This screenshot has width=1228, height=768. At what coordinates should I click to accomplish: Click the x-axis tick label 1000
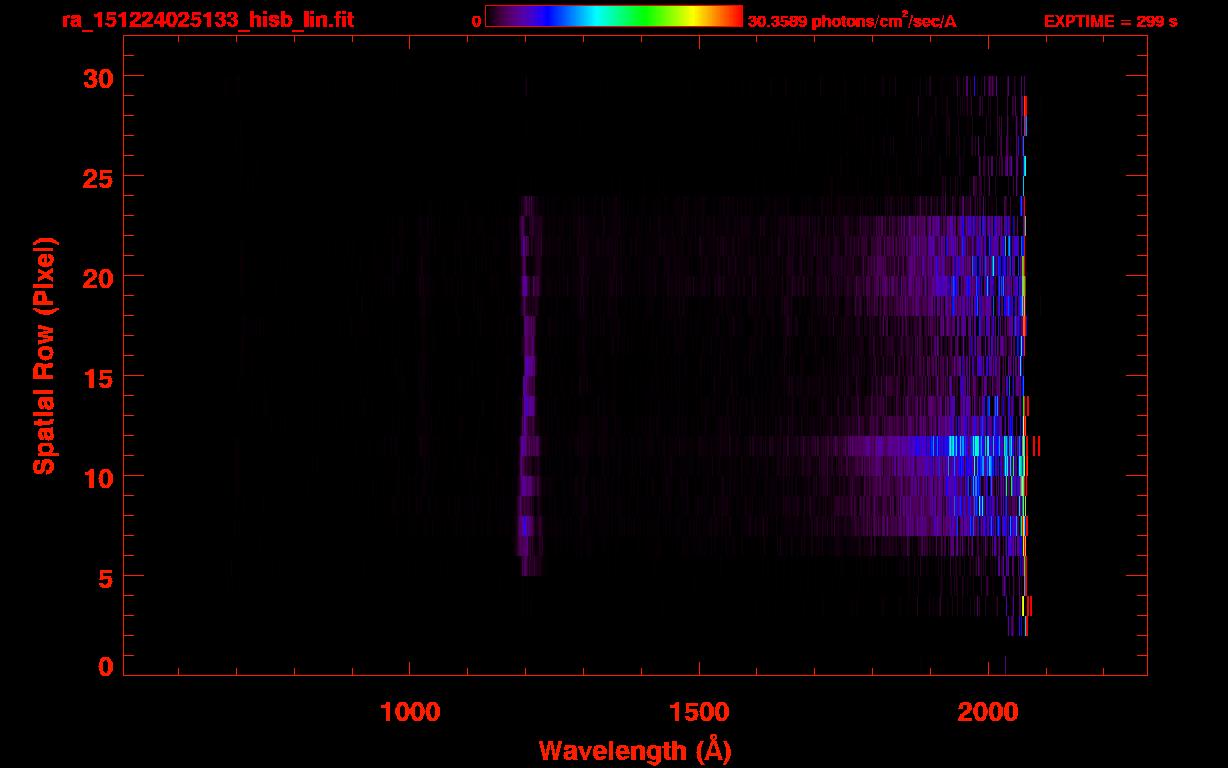[x=410, y=711]
